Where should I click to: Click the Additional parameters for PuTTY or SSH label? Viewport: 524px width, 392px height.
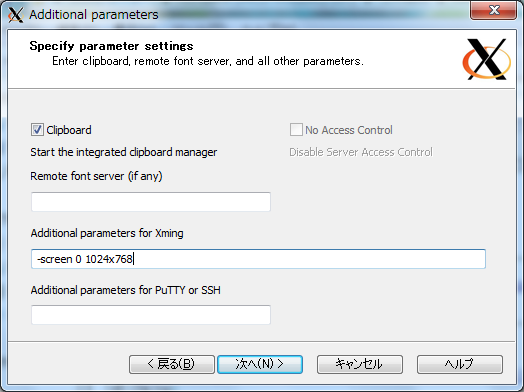(126, 290)
